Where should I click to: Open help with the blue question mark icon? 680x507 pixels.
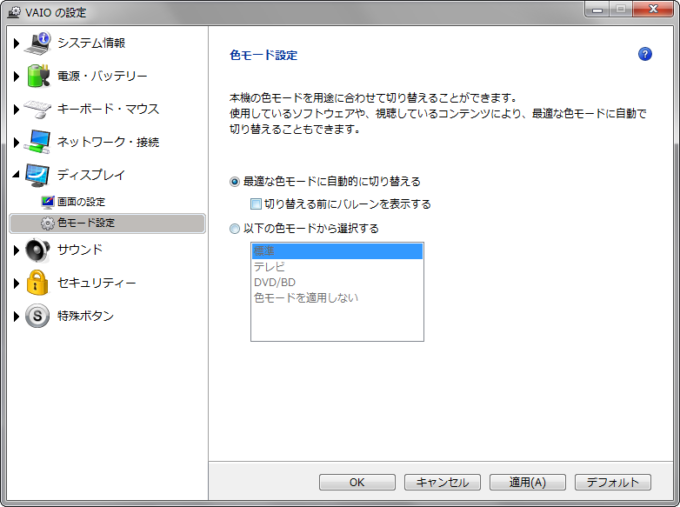pyautogui.click(x=645, y=54)
